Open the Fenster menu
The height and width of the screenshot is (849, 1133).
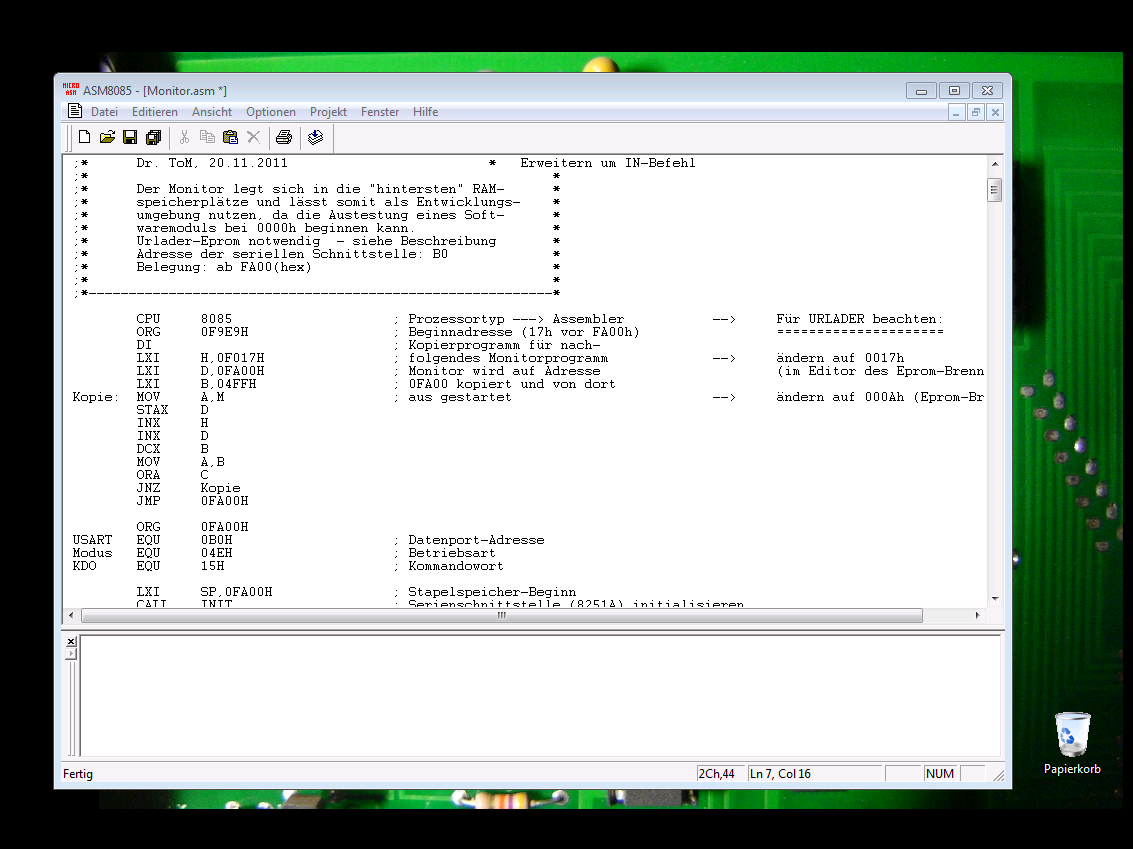(380, 112)
